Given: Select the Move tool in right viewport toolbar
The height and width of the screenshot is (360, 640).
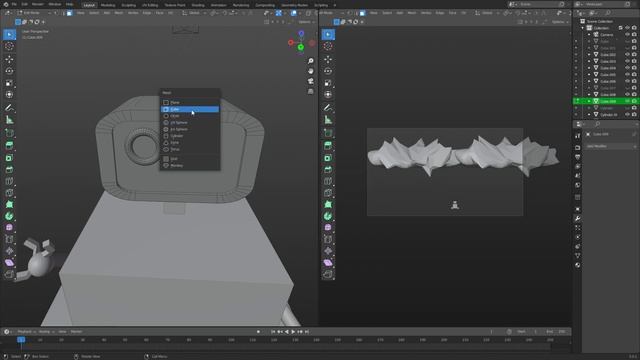Looking at the screenshot, I should [x=328, y=59].
